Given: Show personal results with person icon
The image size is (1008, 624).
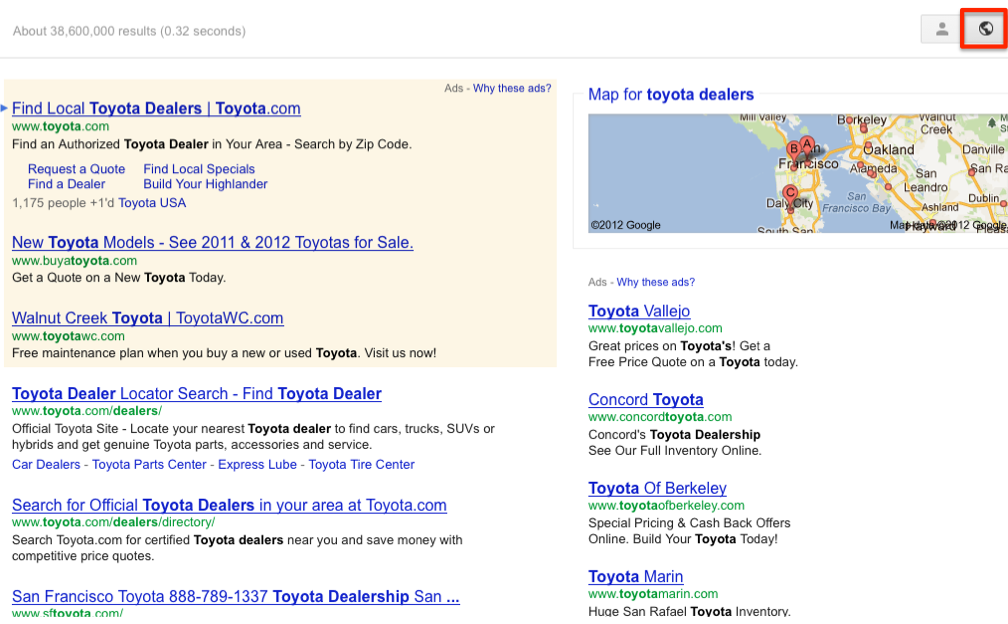Looking at the screenshot, I should [x=941, y=30].
